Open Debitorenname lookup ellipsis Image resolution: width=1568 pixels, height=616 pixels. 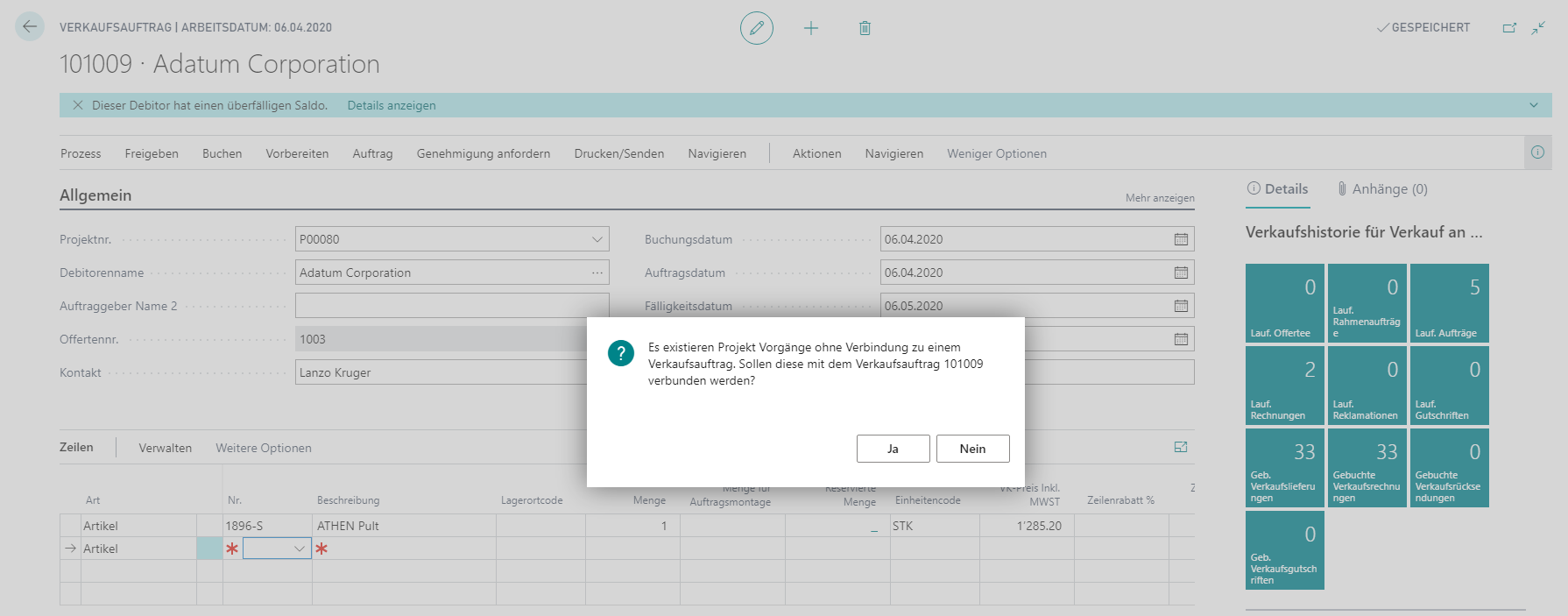pyautogui.click(x=597, y=273)
